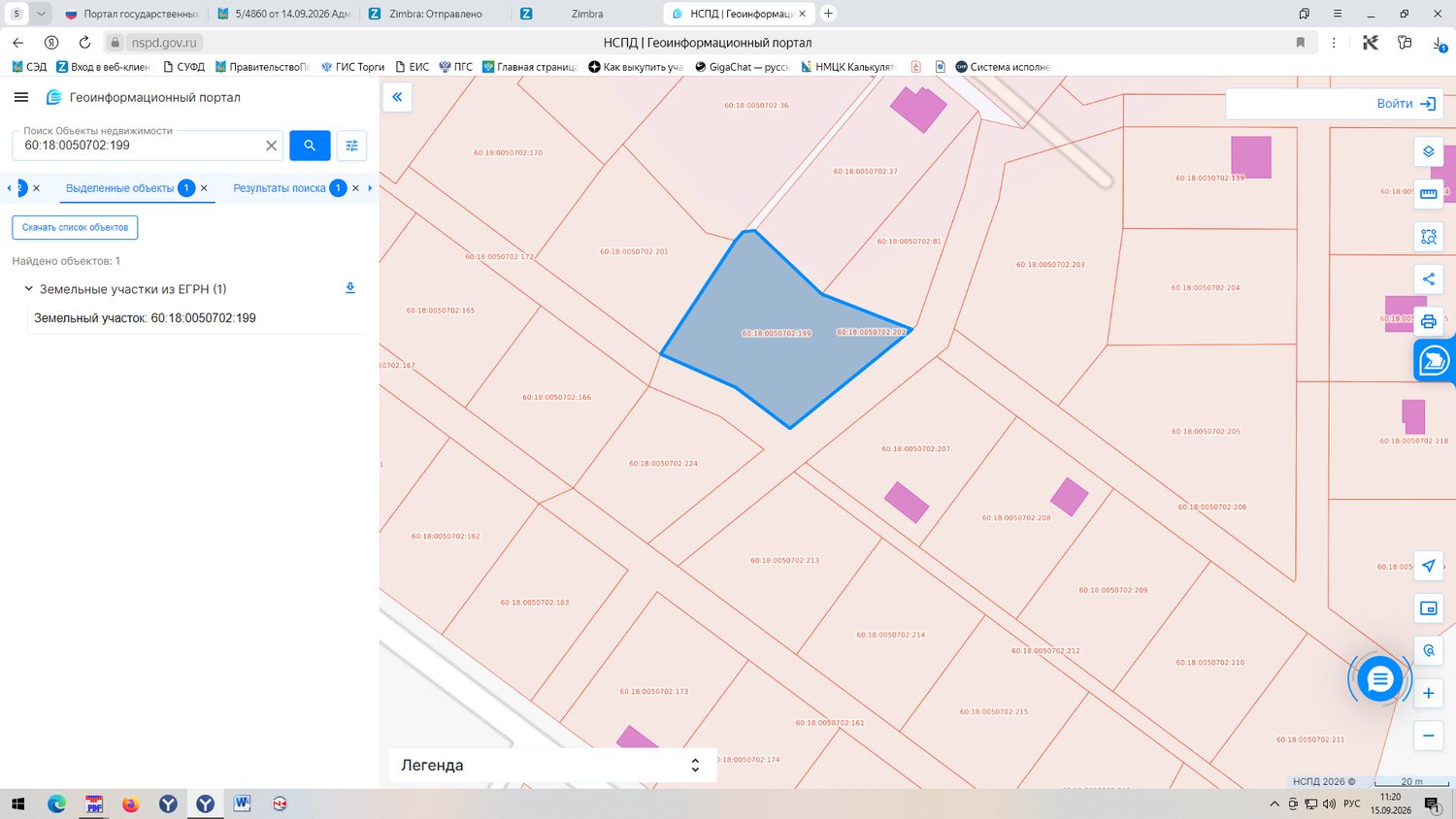Open the overview map window tool

click(x=1429, y=608)
